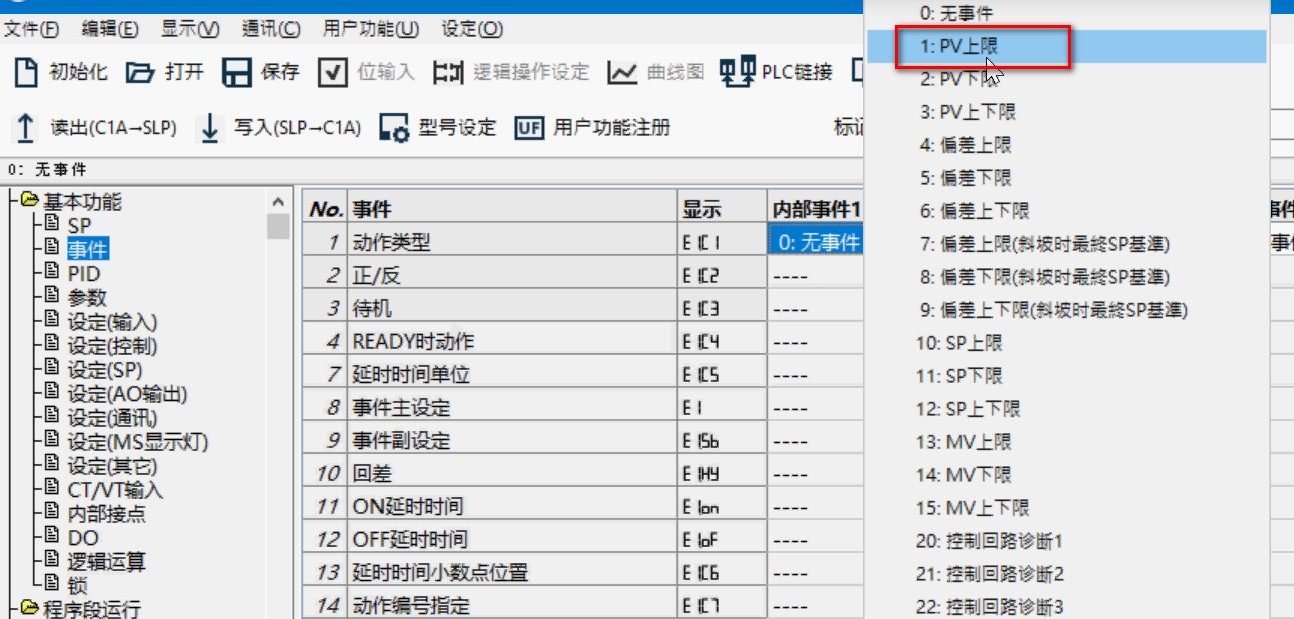Viewport: 1294px width, 619px height.
Task: Select PID in the tree
Action: coord(83,274)
